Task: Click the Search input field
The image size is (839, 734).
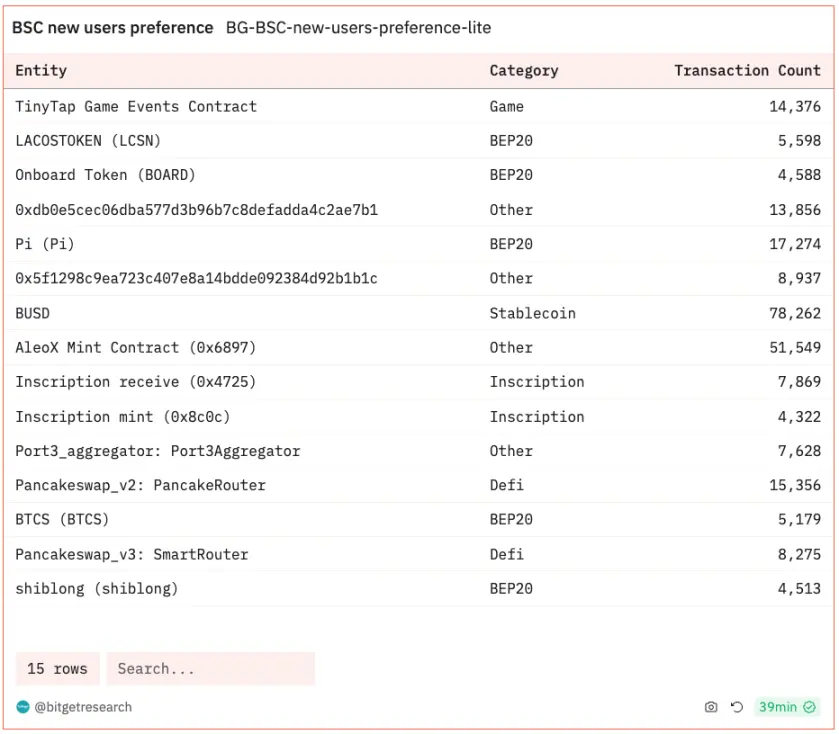Action: pyautogui.click(x=210, y=669)
